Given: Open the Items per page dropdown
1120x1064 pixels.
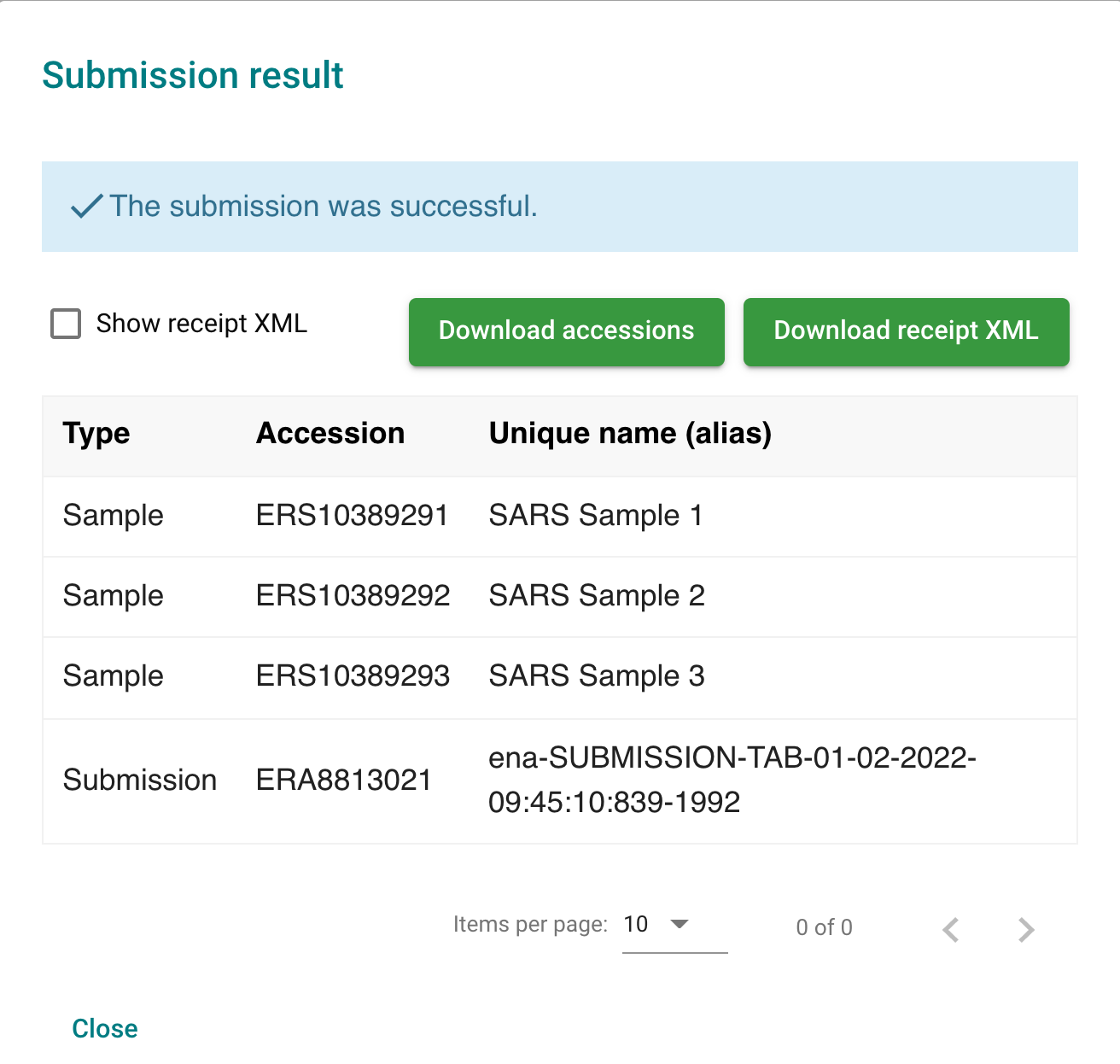Looking at the screenshot, I should click(x=674, y=925).
